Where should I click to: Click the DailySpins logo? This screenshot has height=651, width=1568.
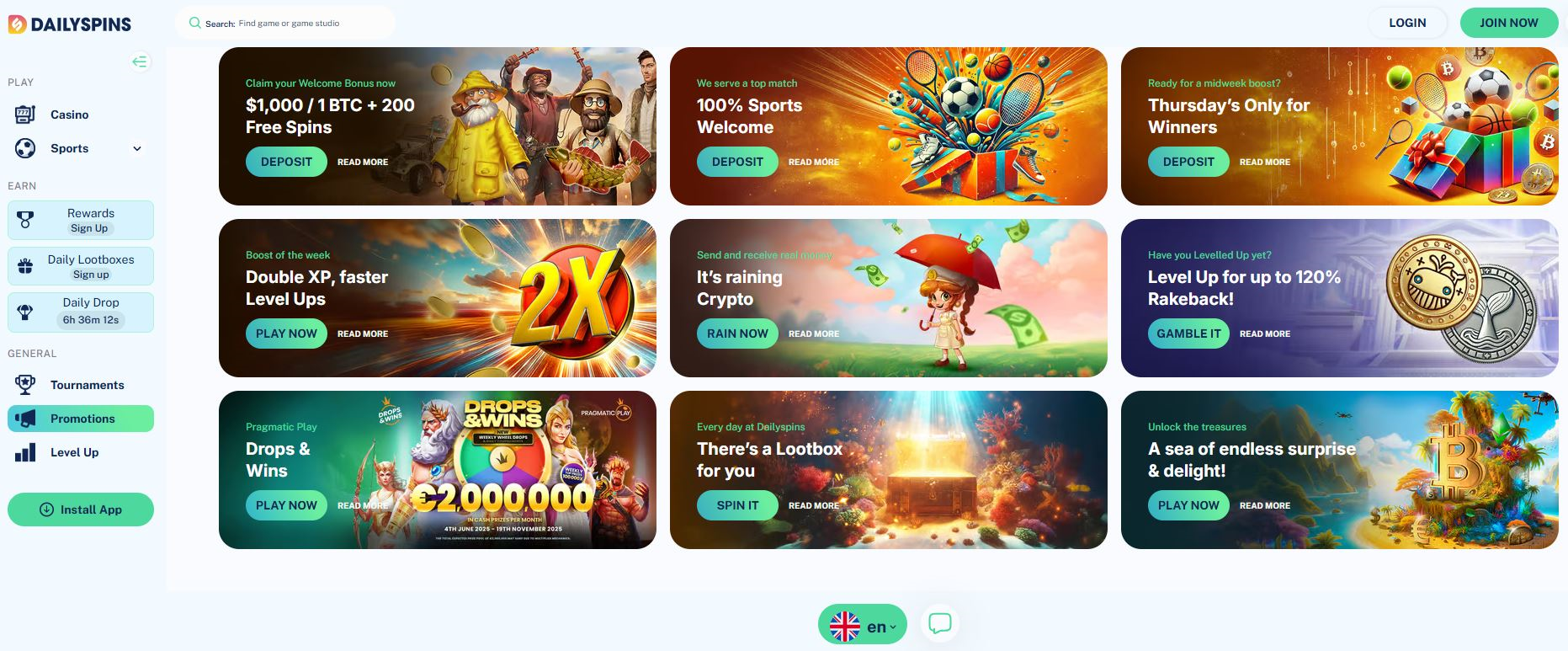[70, 24]
